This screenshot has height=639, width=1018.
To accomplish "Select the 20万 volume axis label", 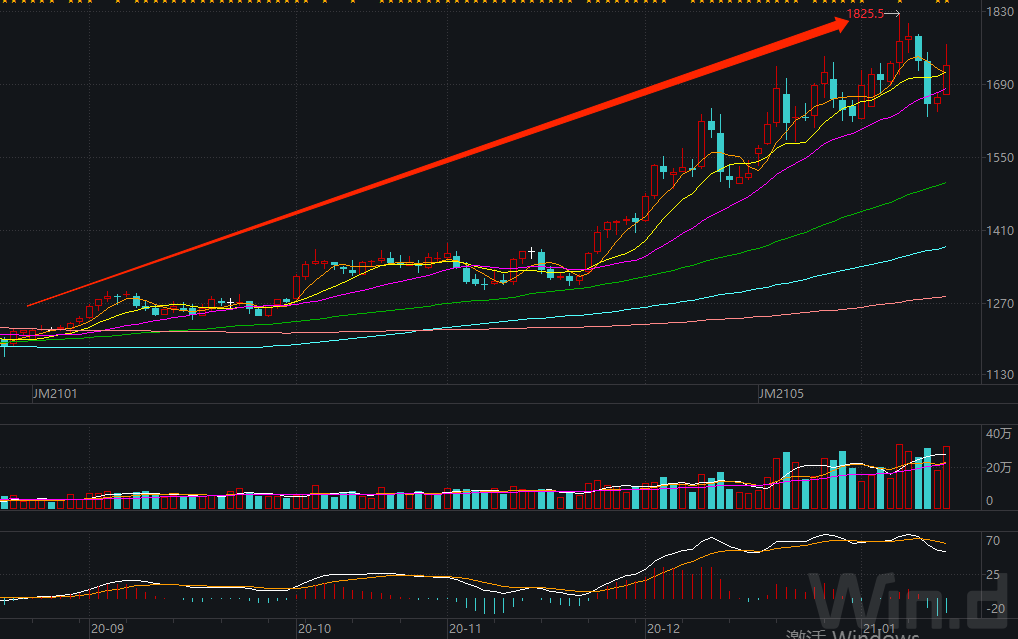I will point(999,468).
